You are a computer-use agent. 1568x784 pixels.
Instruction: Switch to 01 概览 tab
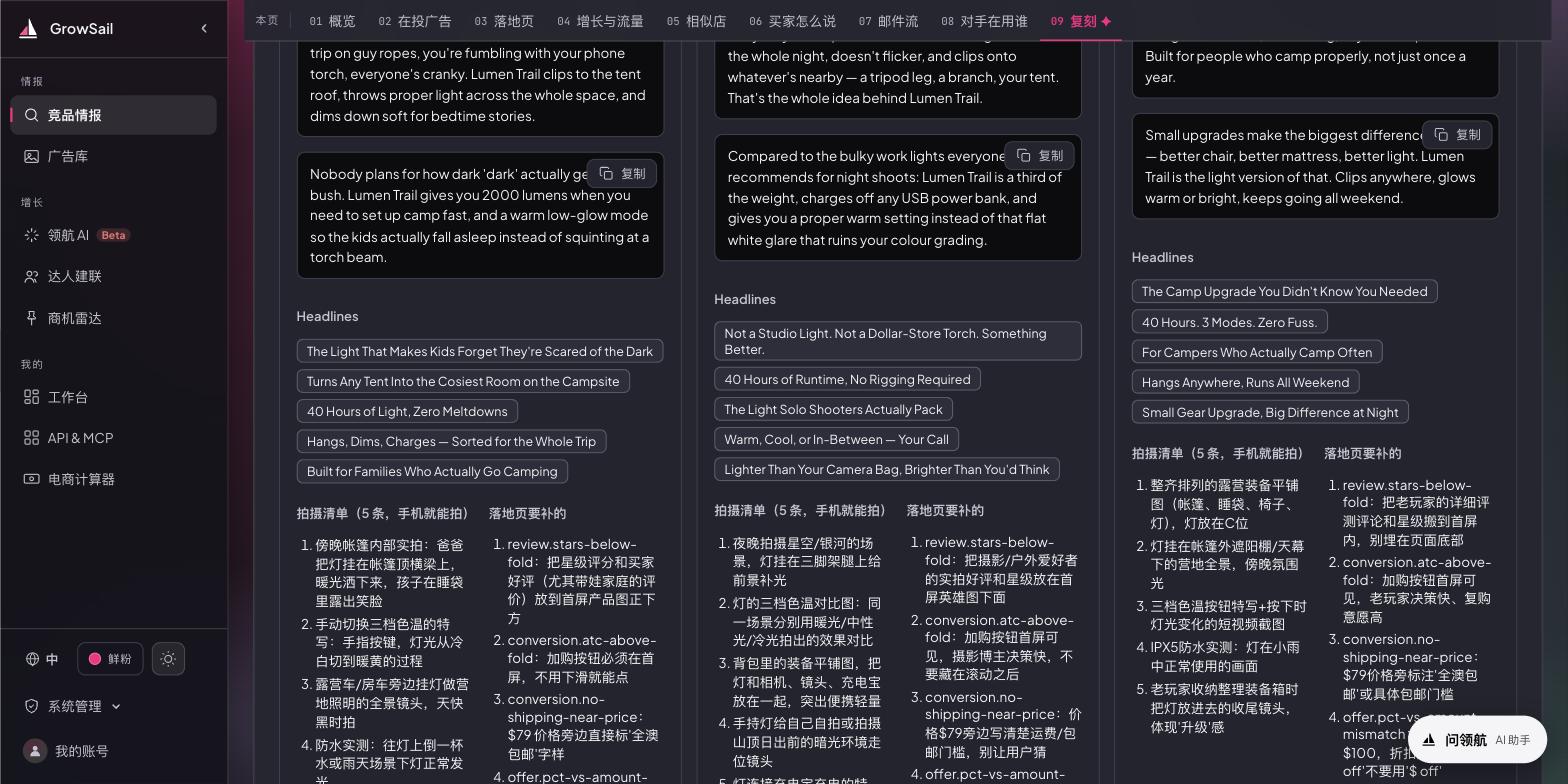tap(332, 21)
